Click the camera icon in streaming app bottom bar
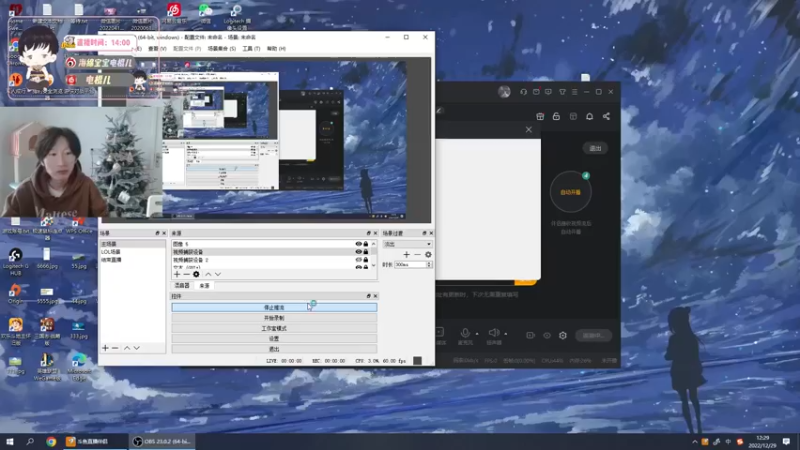The image size is (800, 450). (530, 335)
